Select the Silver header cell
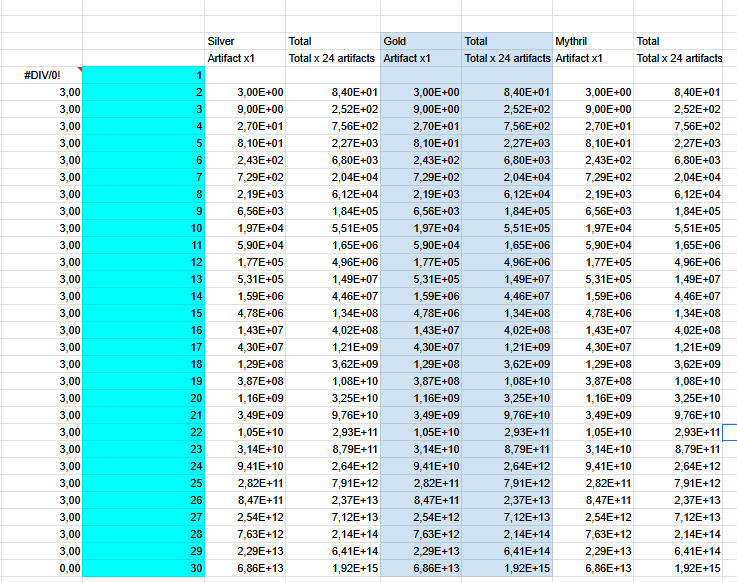This screenshot has width=737, height=582. pyautogui.click(x=245, y=41)
